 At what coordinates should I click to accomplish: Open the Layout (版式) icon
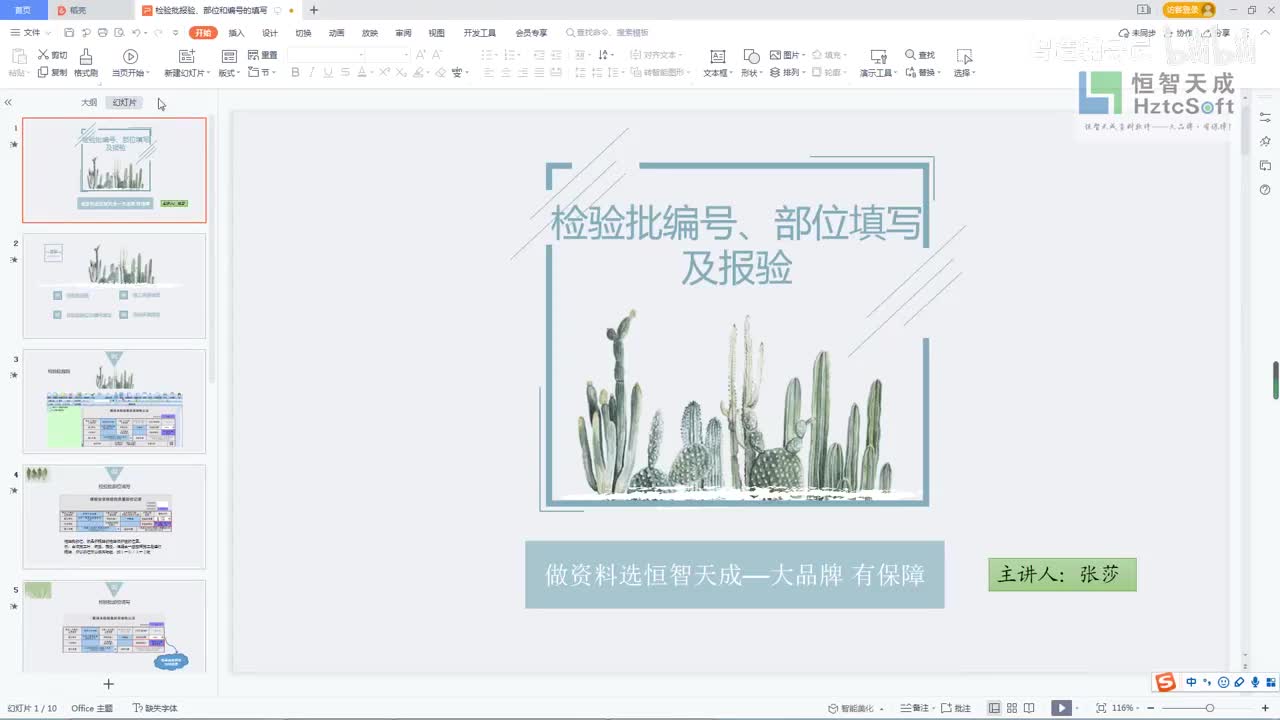pos(229,57)
